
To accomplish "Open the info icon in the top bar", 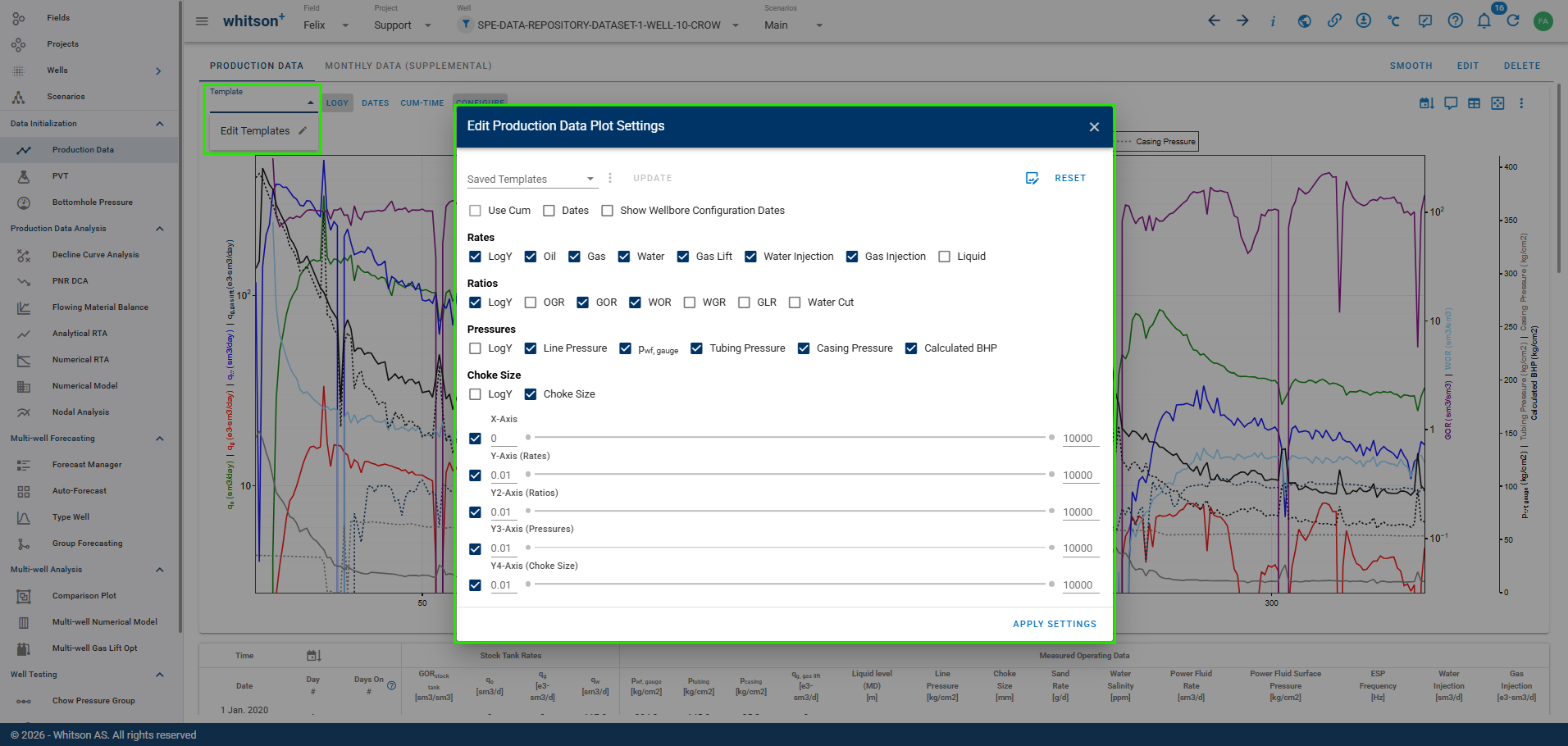I will tap(1273, 21).
